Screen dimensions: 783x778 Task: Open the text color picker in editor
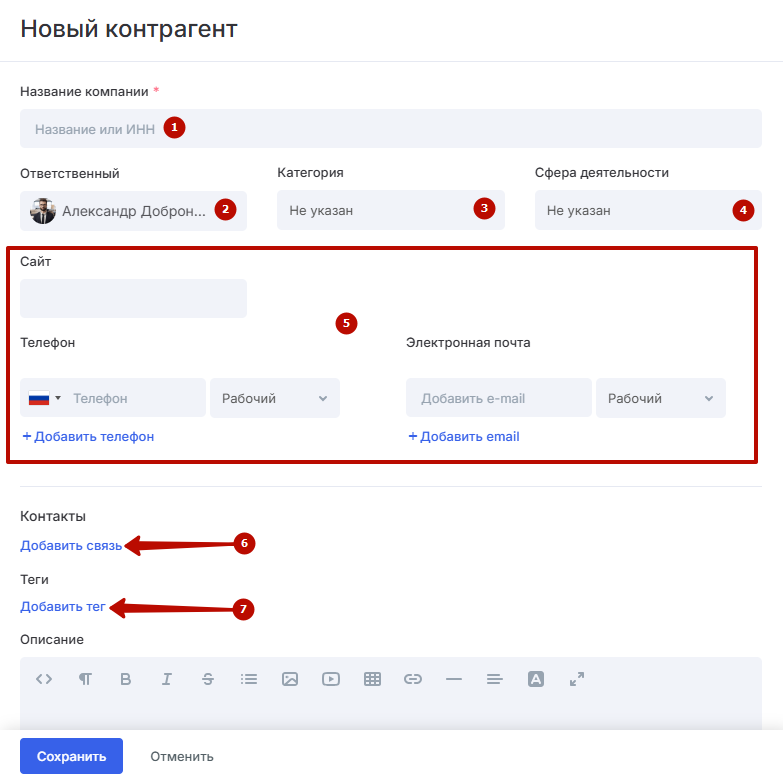click(x=536, y=679)
